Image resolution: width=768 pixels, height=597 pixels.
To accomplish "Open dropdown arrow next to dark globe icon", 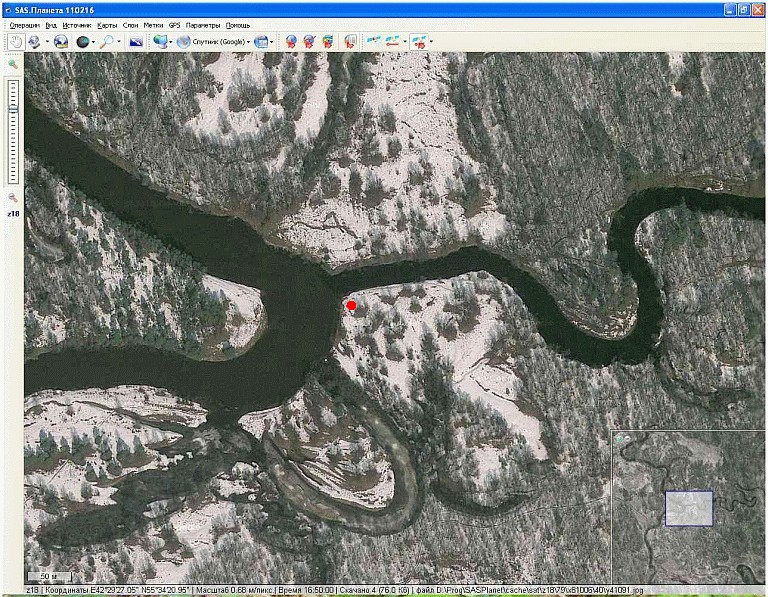I will tap(95, 42).
